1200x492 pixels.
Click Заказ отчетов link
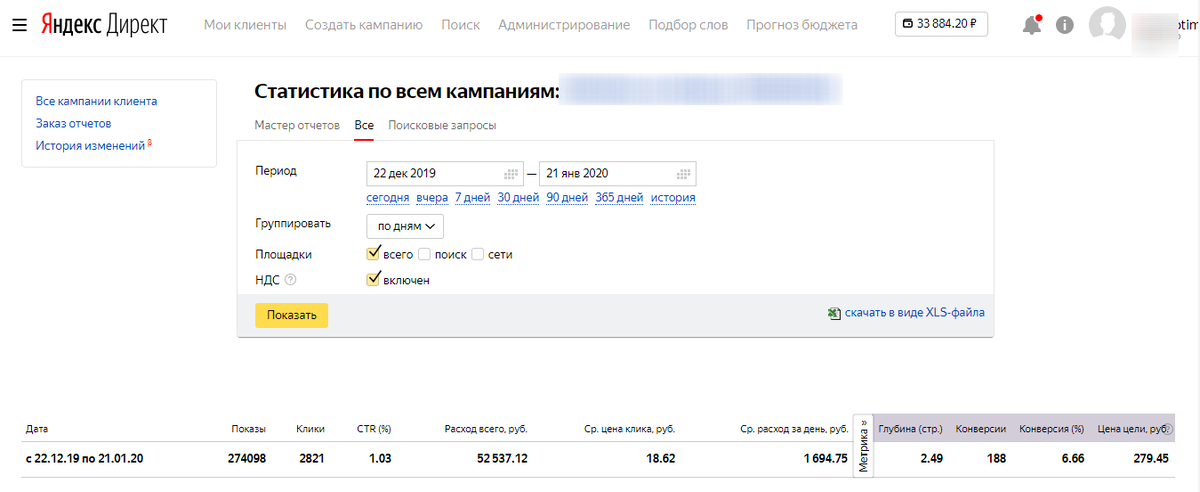[73, 124]
